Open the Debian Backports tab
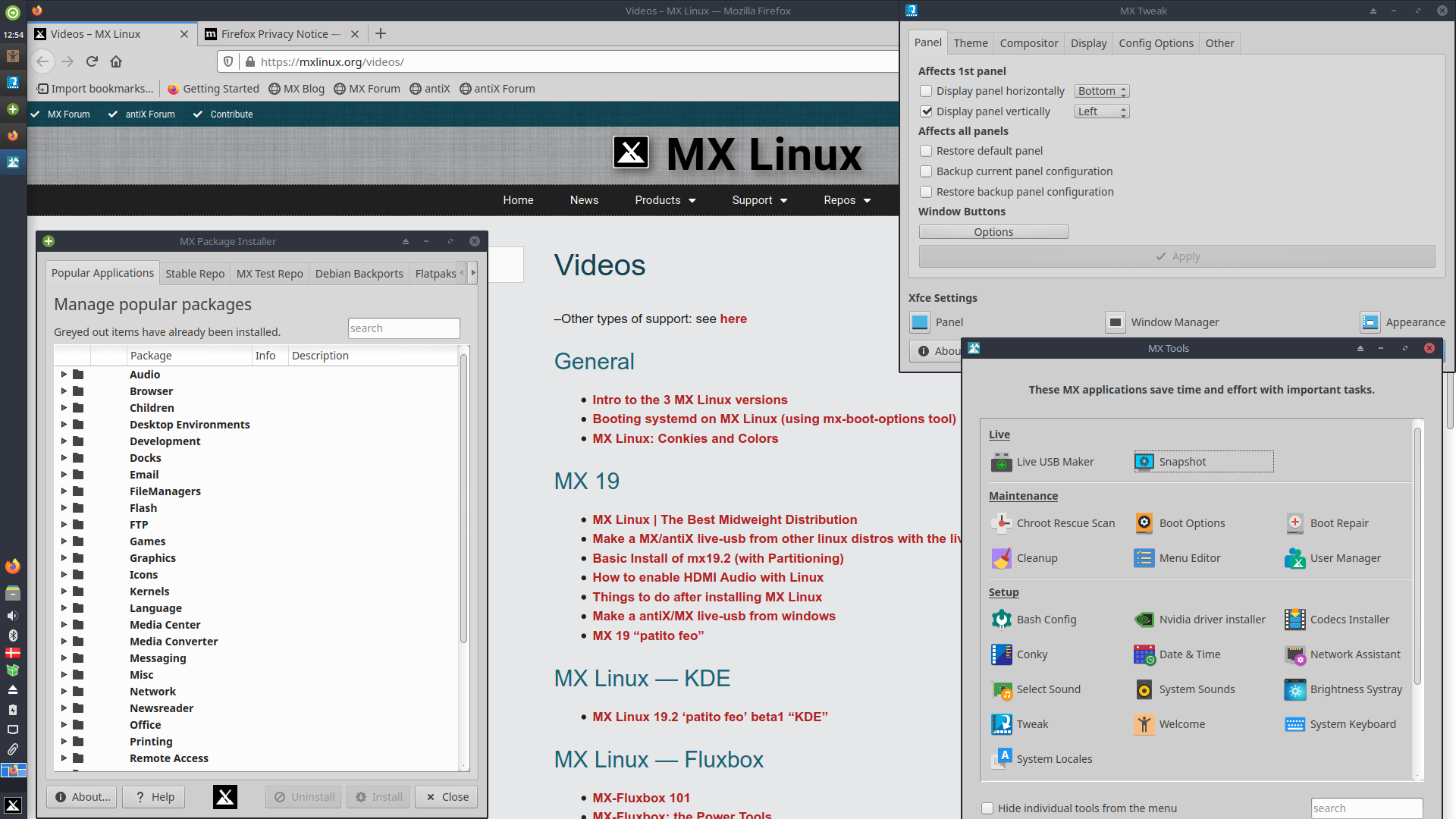This screenshot has height=819, width=1456. 359,273
